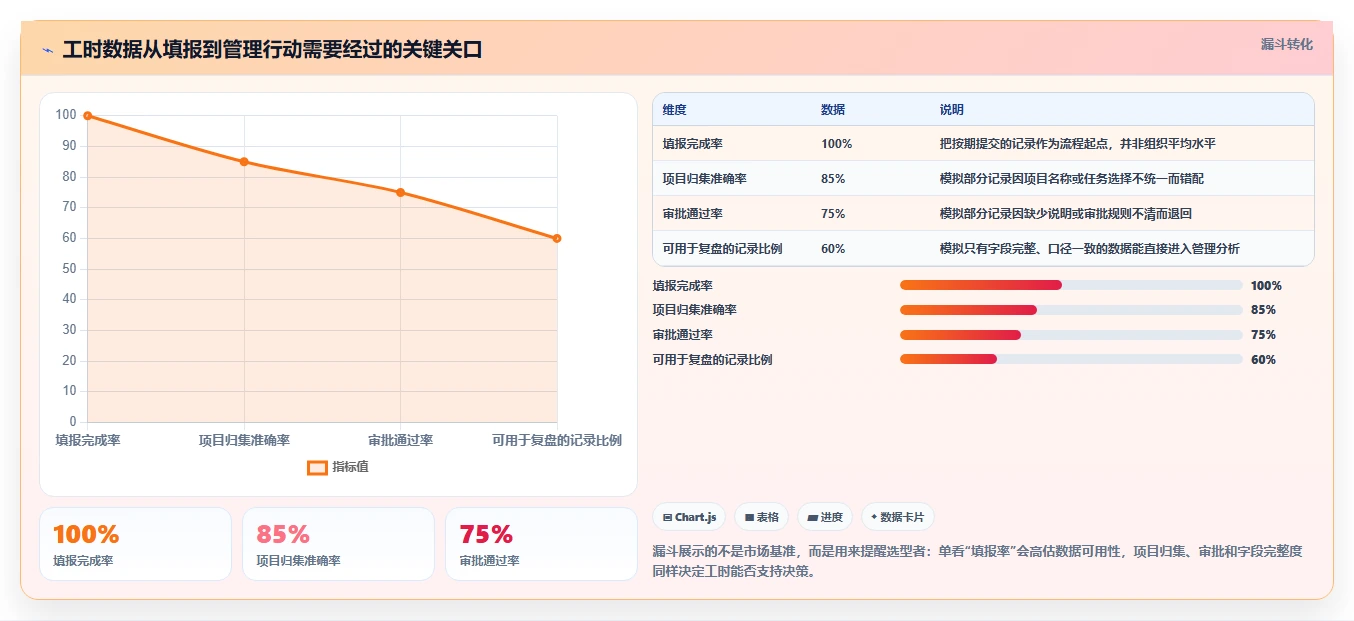Click the 75% cell in the table
Image resolution: width=1354 pixels, height=621 pixels.
click(833, 214)
